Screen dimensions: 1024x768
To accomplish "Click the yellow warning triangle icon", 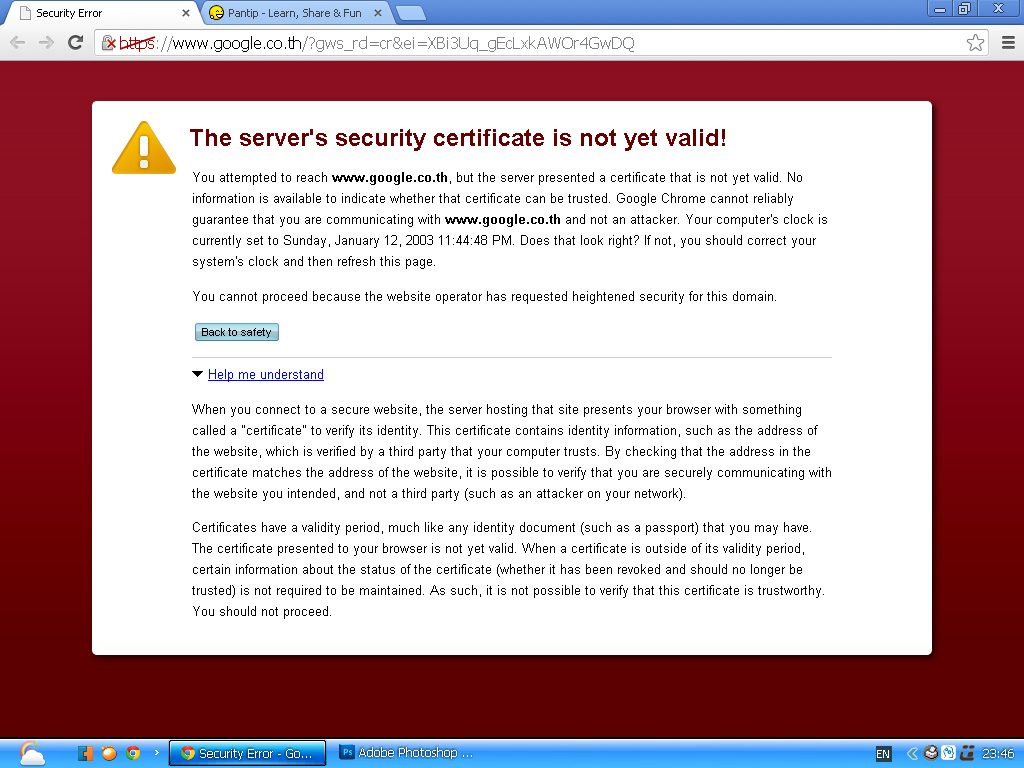I will (144, 148).
